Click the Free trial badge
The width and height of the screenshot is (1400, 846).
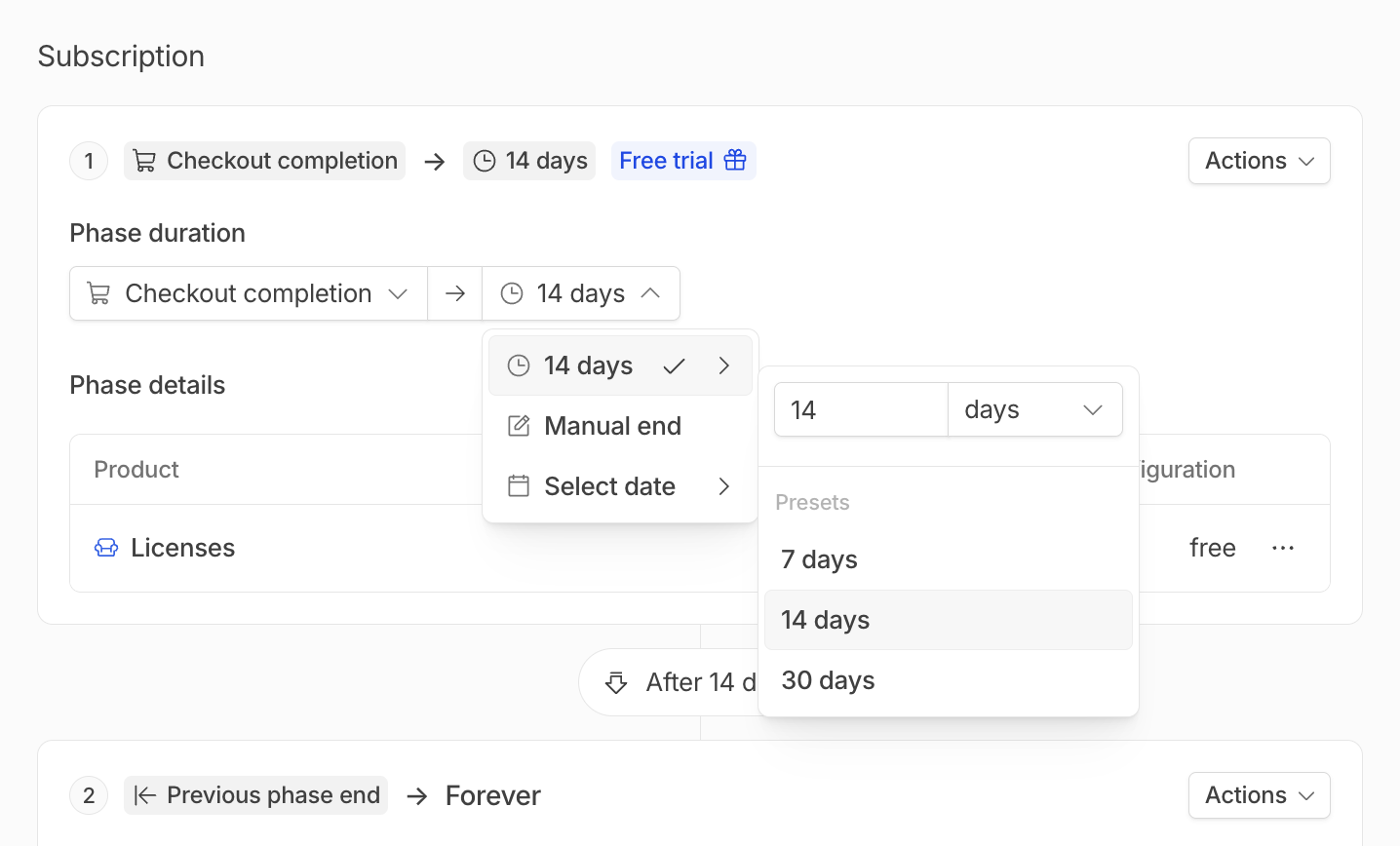(667, 161)
